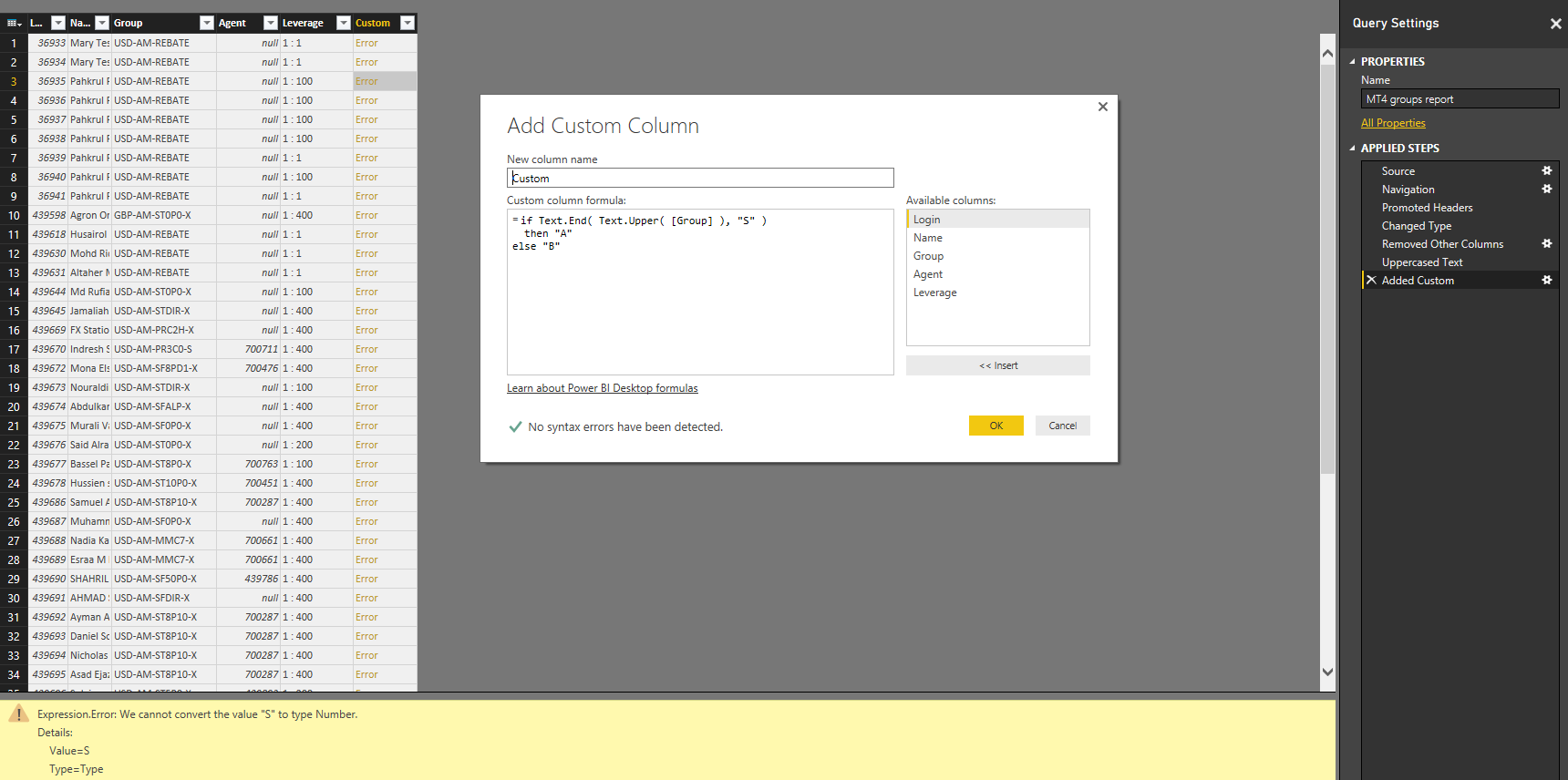This screenshot has height=780, width=1568.
Task: Open gear for Removed Other Columns step
Action: pyautogui.click(x=1546, y=244)
